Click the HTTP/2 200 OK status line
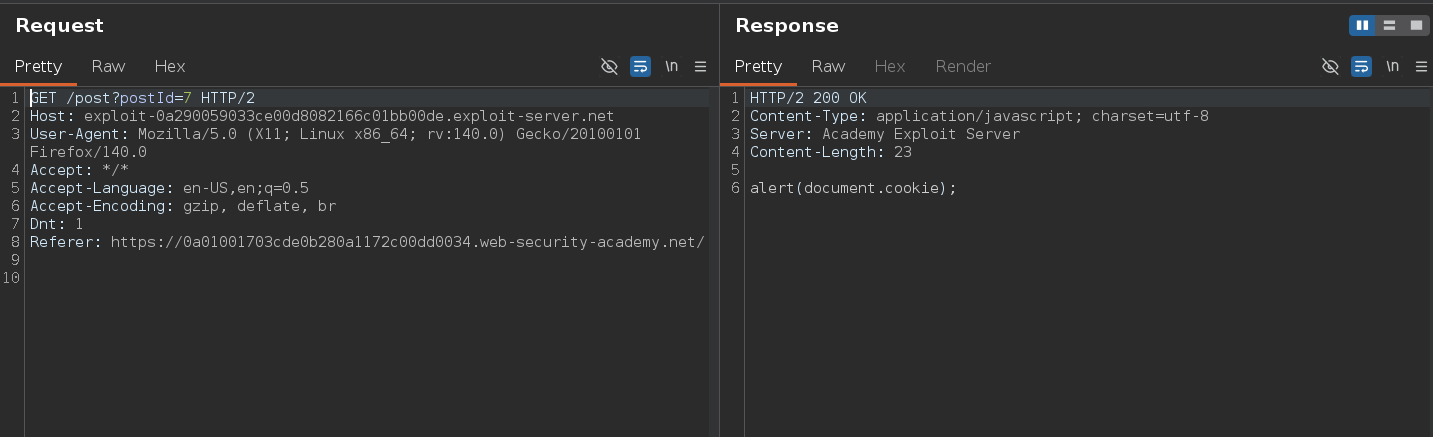 coord(808,98)
